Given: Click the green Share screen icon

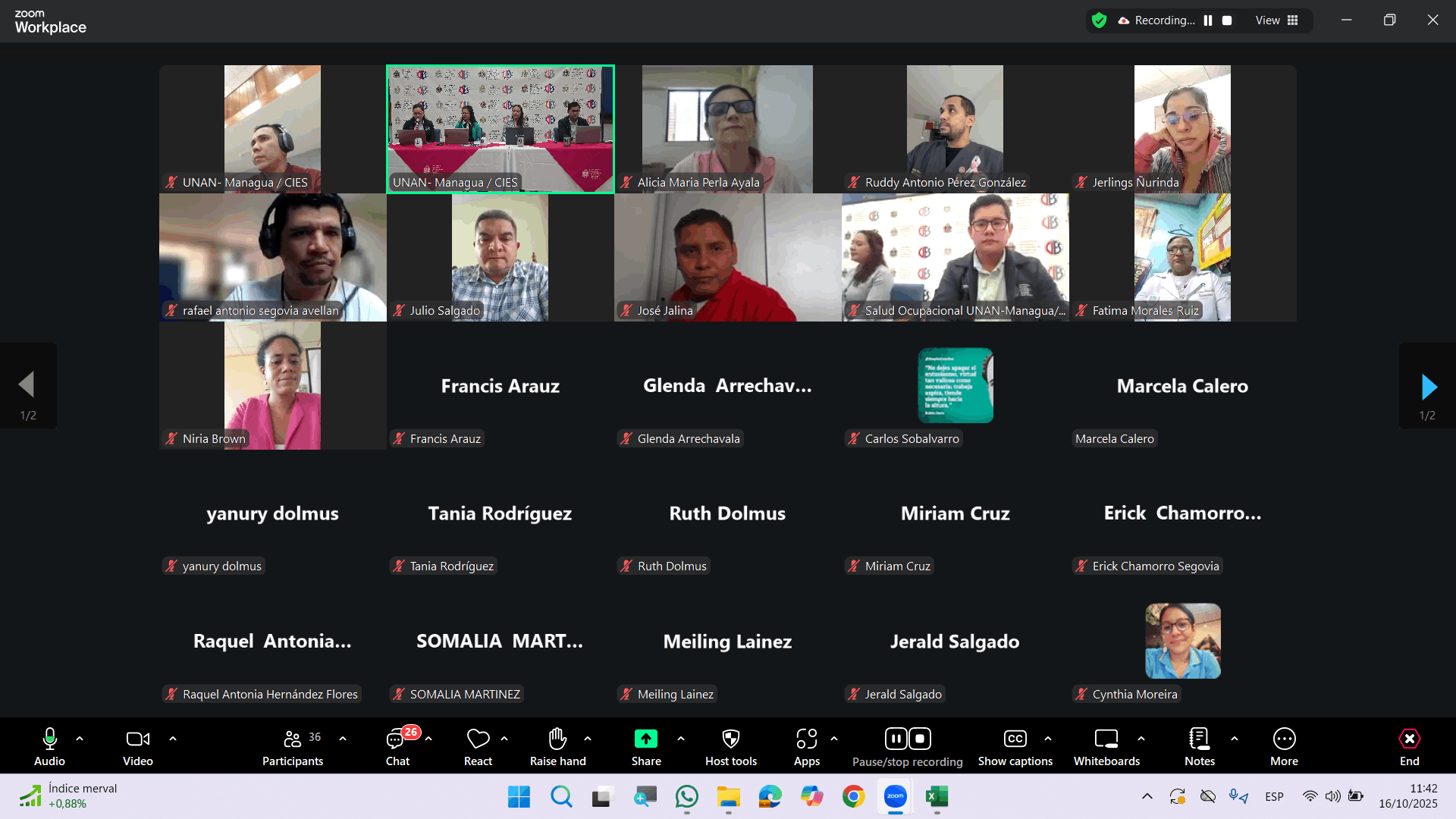Looking at the screenshot, I should pyautogui.click(x=646, y=739).
